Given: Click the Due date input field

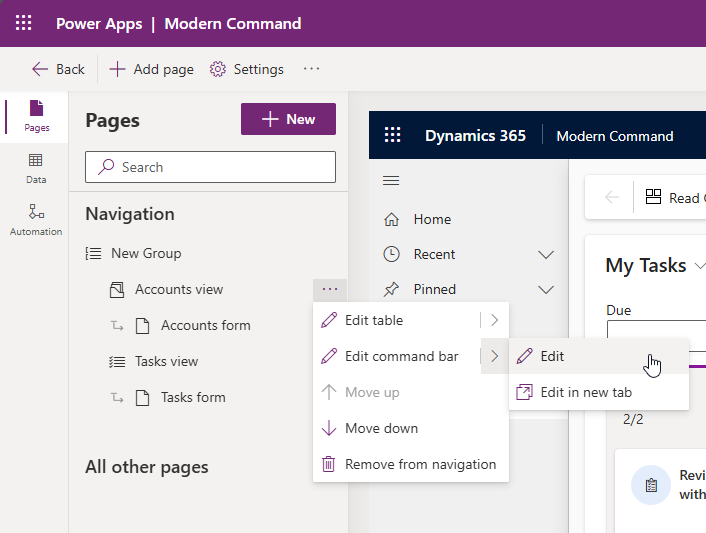Looking at the screenshot, I should coord(656,329).
